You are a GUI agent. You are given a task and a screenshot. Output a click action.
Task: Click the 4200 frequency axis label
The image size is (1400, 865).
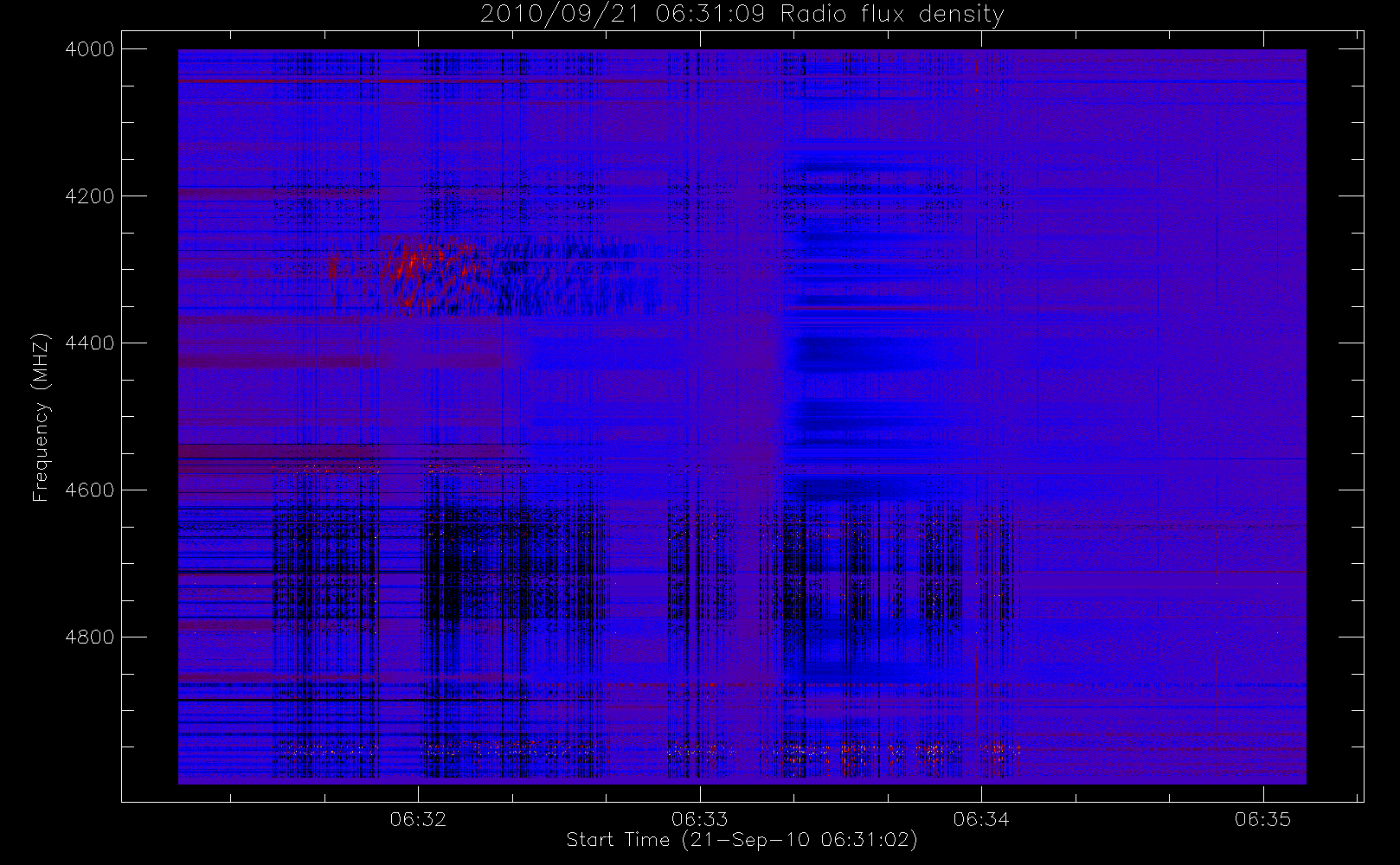tap(90, 196)
